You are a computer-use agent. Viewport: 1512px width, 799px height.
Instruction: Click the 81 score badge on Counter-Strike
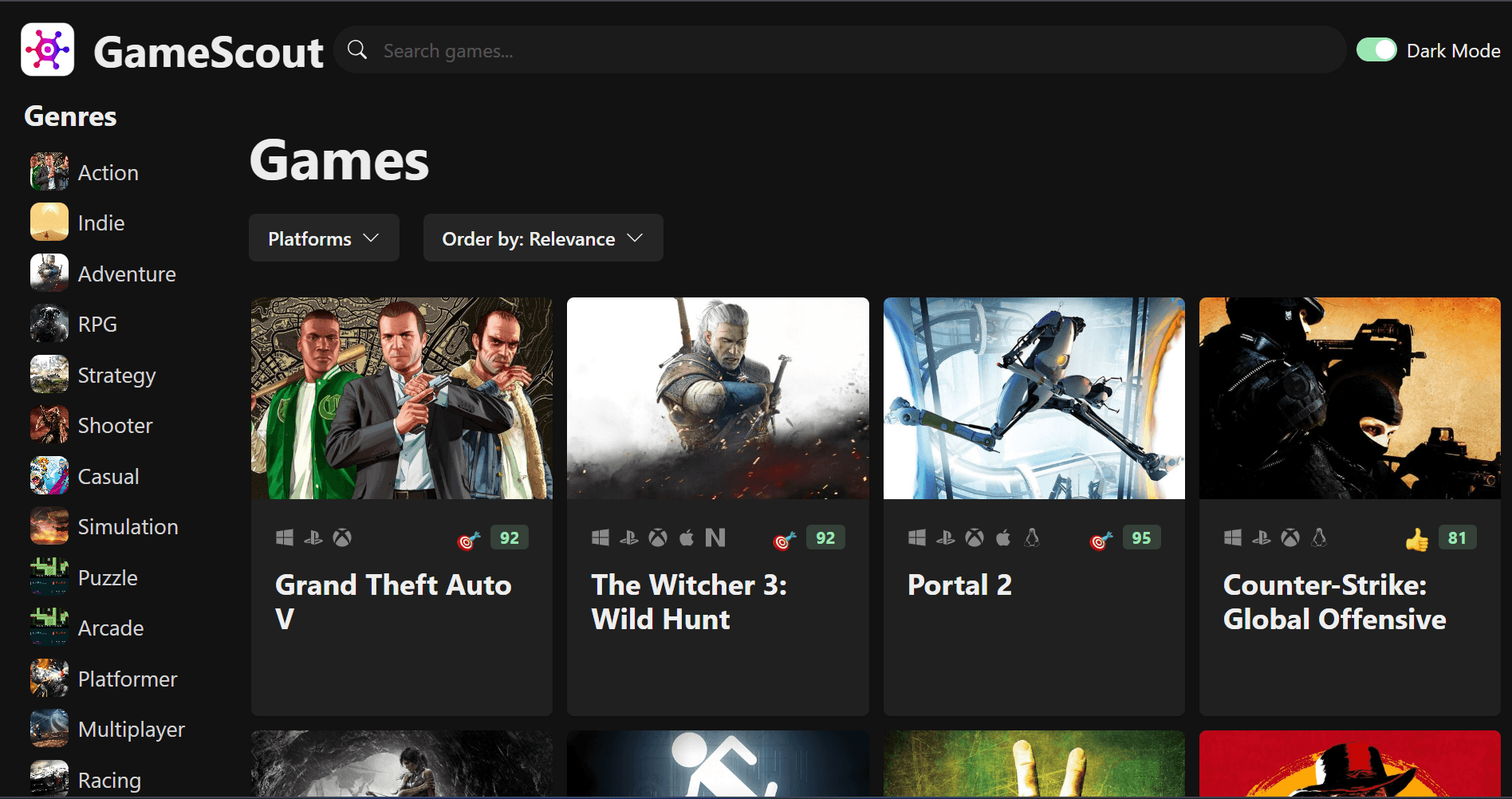[1457, 538]
